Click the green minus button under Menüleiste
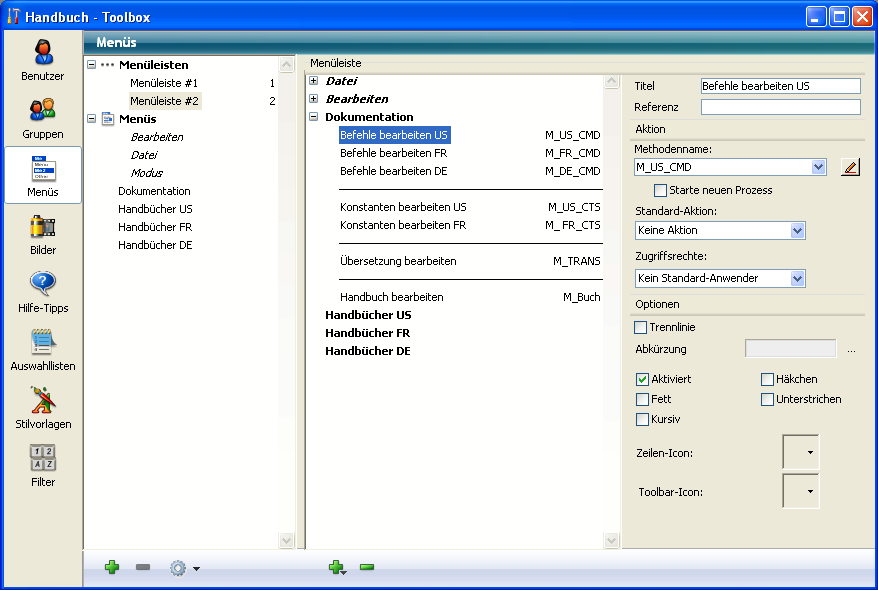The image size is (878, 590). [367, 568]
